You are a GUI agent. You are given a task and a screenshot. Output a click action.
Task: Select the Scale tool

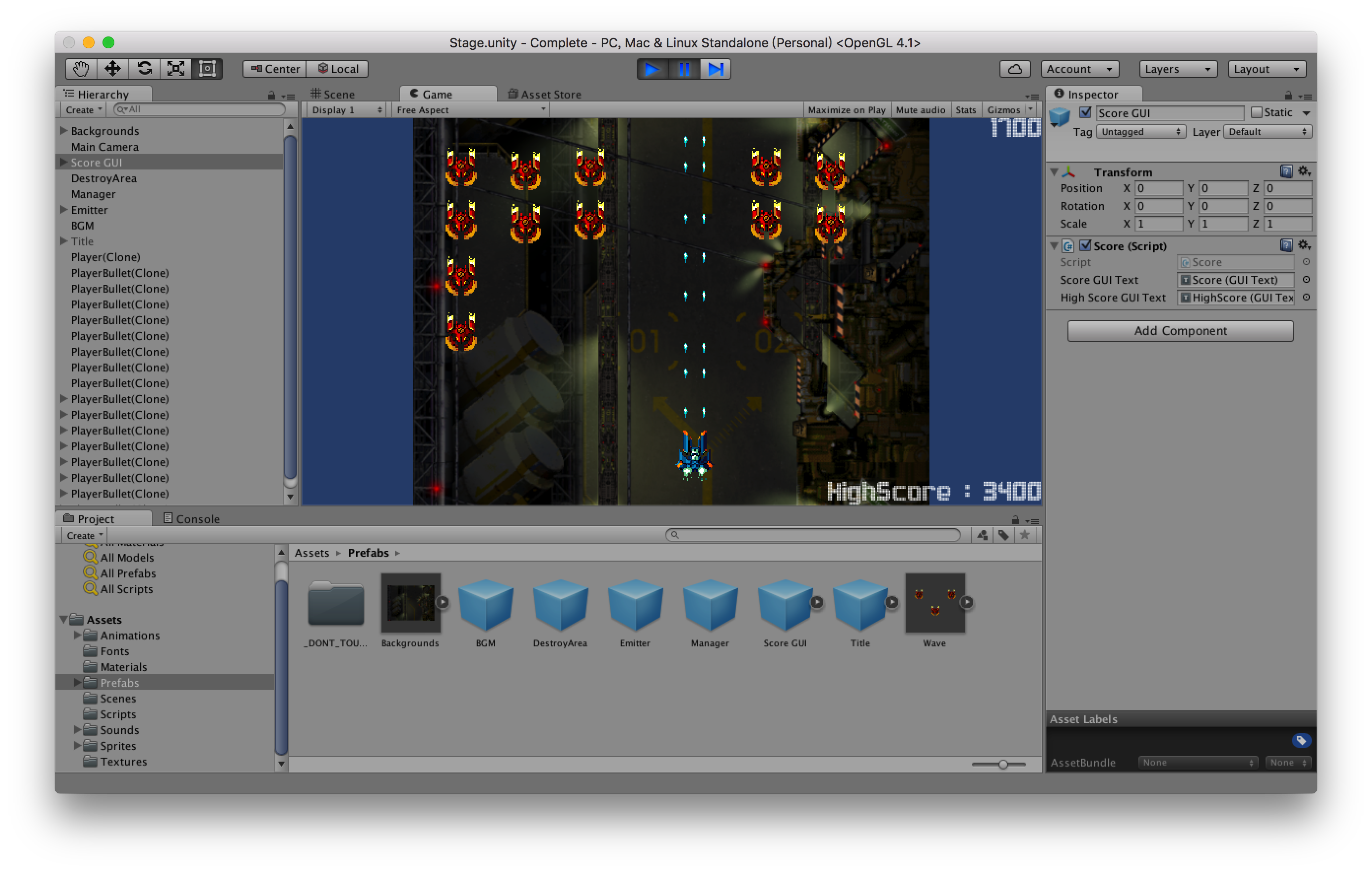point(175,69)
